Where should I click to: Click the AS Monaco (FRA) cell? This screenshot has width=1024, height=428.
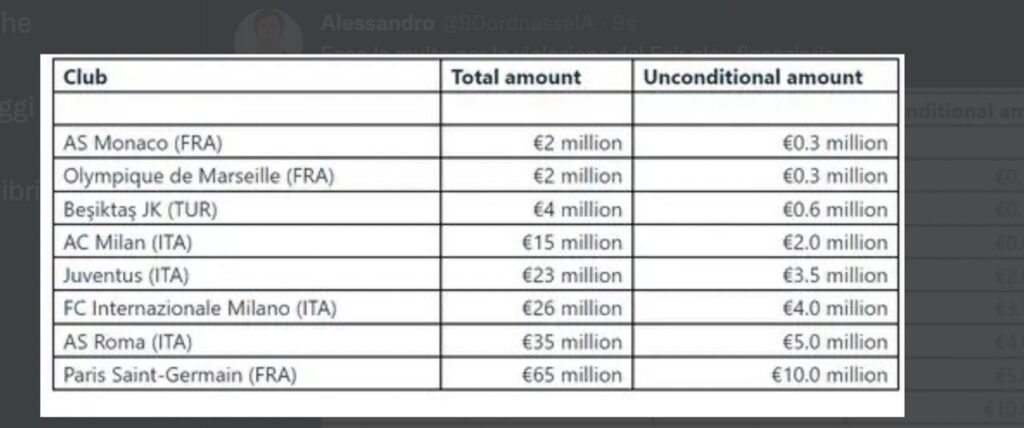pos(138,143)
